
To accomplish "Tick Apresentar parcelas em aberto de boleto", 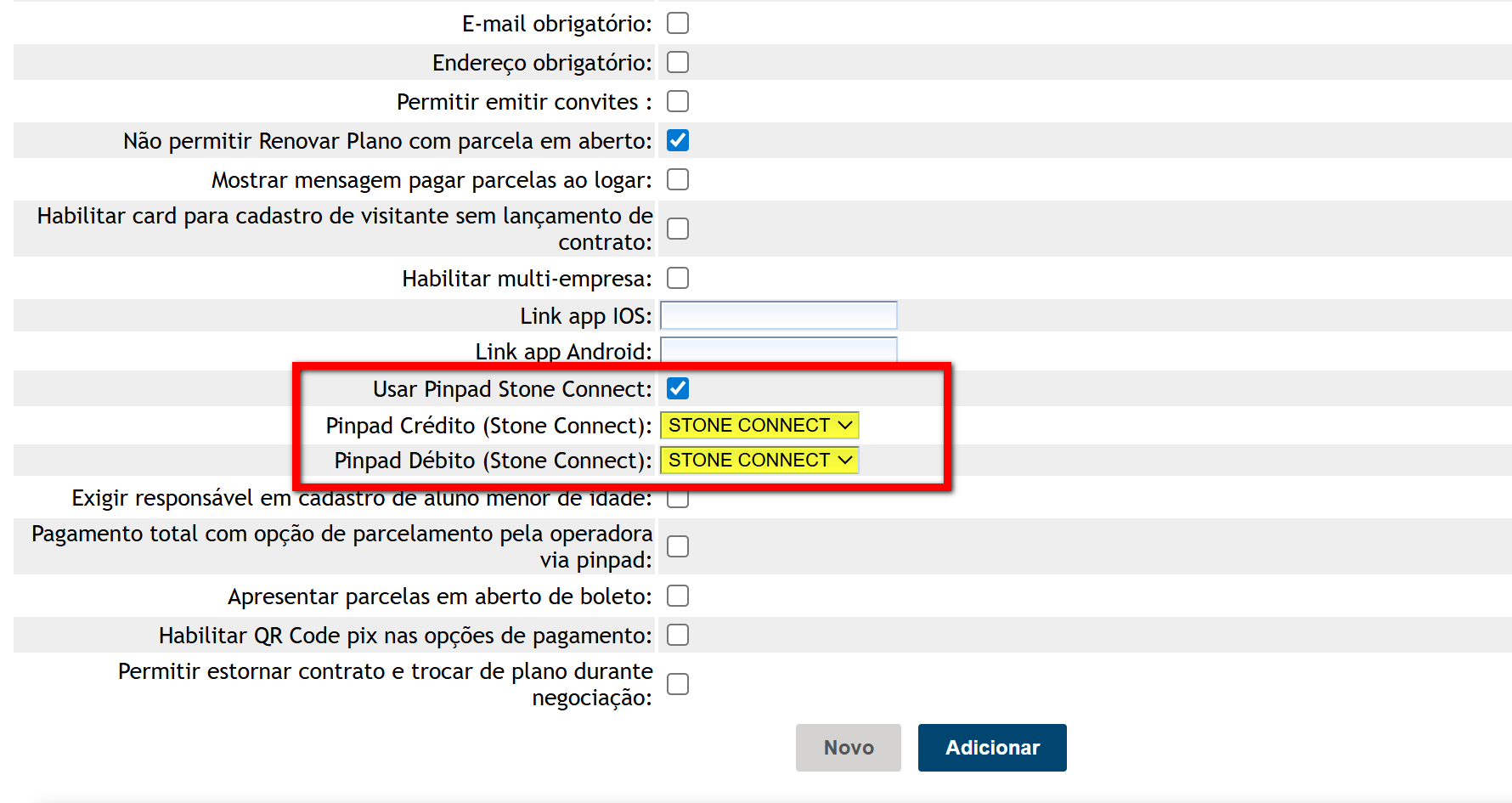I will coord(677,596).
